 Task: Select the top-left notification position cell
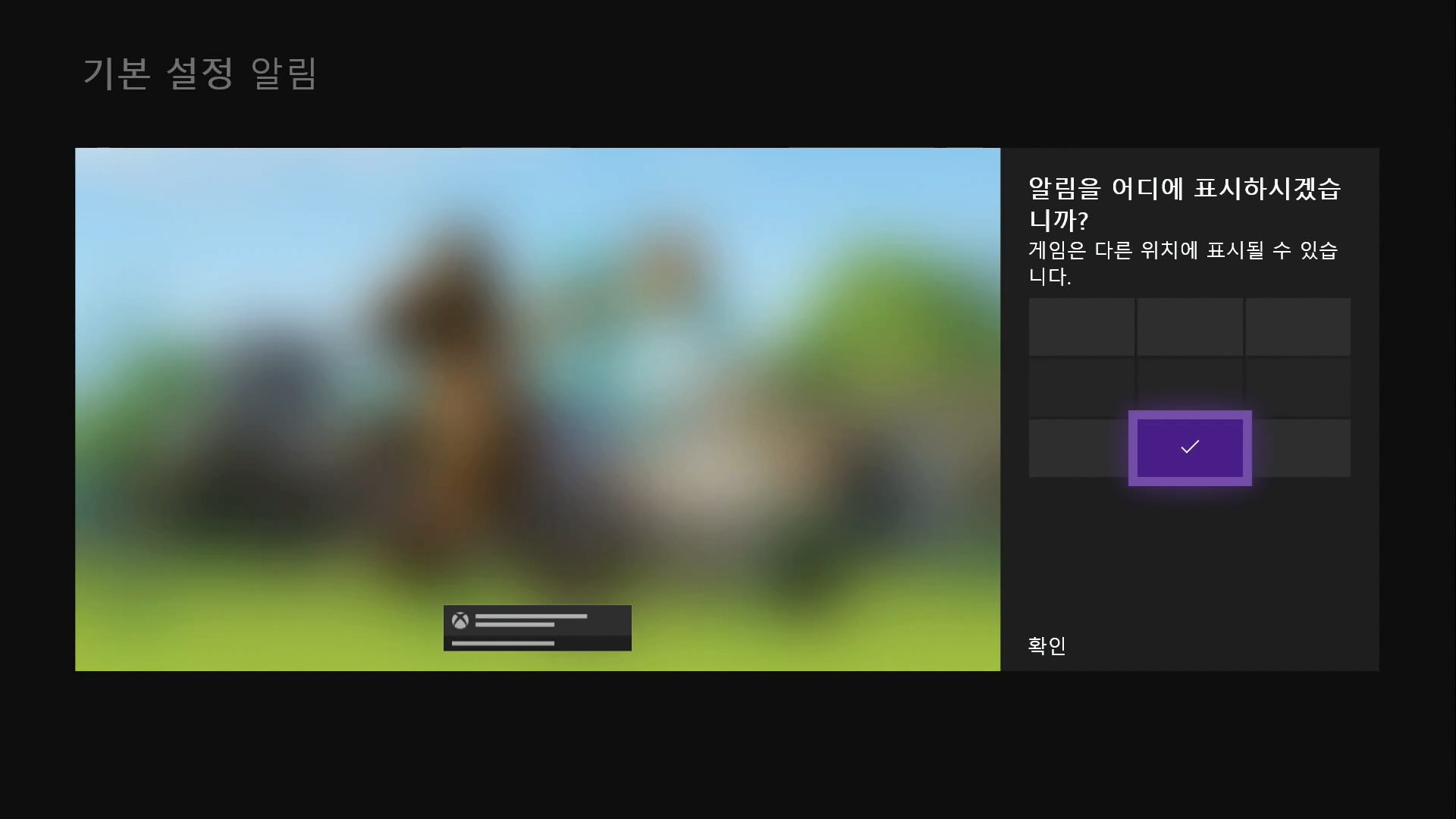1081,327
